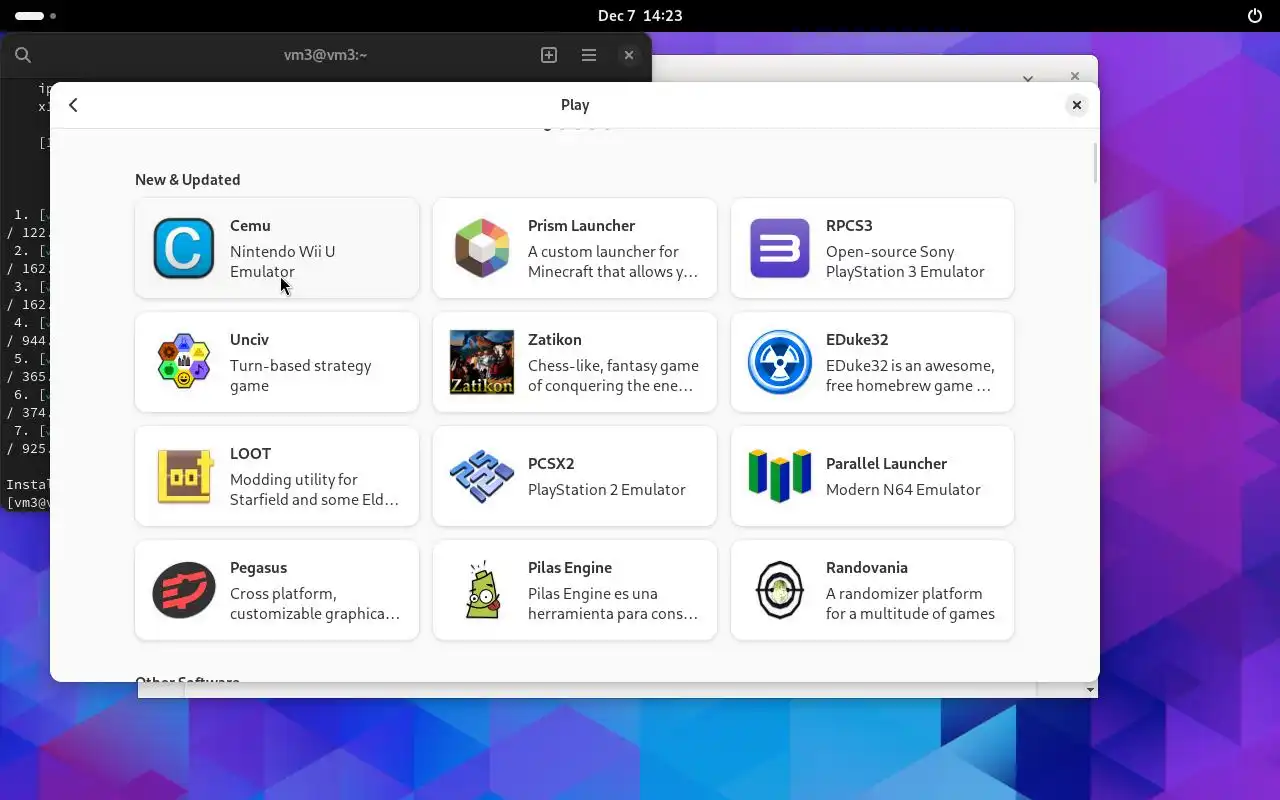Click the Pegasus red-black icon
The image size is (1280, 800).
tap(184, 590)
